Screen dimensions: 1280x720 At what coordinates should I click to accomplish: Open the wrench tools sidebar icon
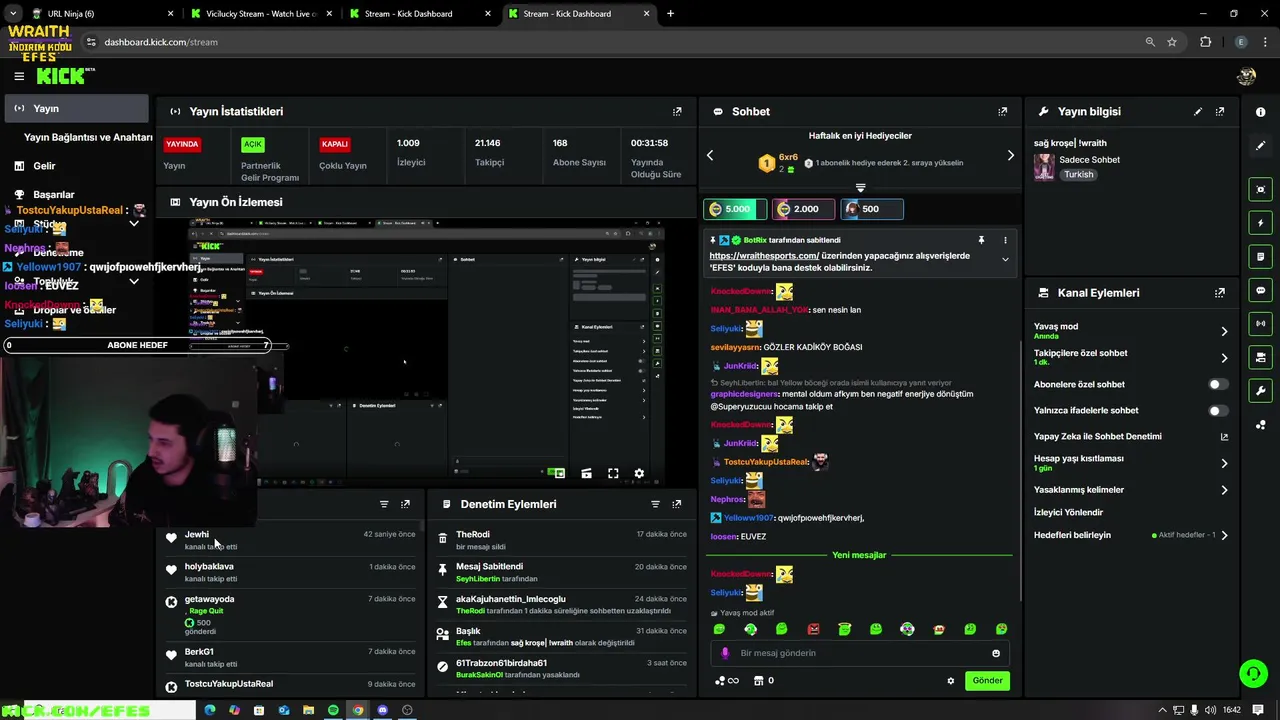(1261, 390)
